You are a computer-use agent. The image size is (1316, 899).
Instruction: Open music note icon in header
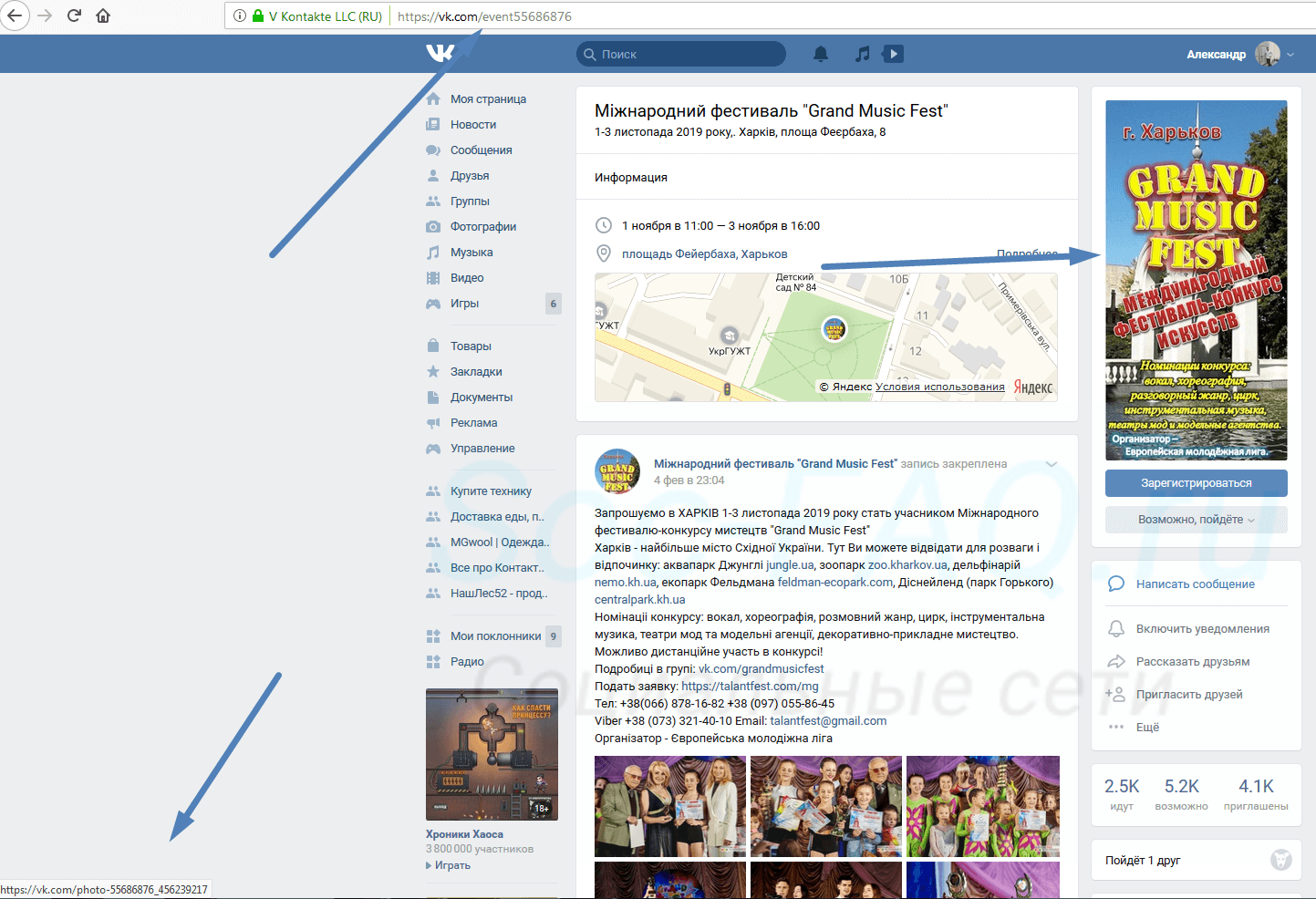[862, 54]
